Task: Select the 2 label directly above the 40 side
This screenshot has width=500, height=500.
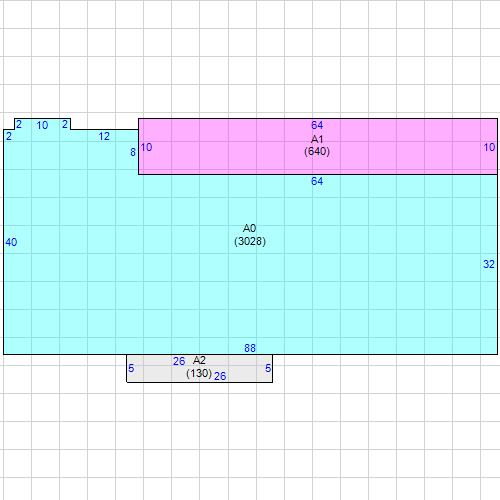Action: (x=9, y=136)
